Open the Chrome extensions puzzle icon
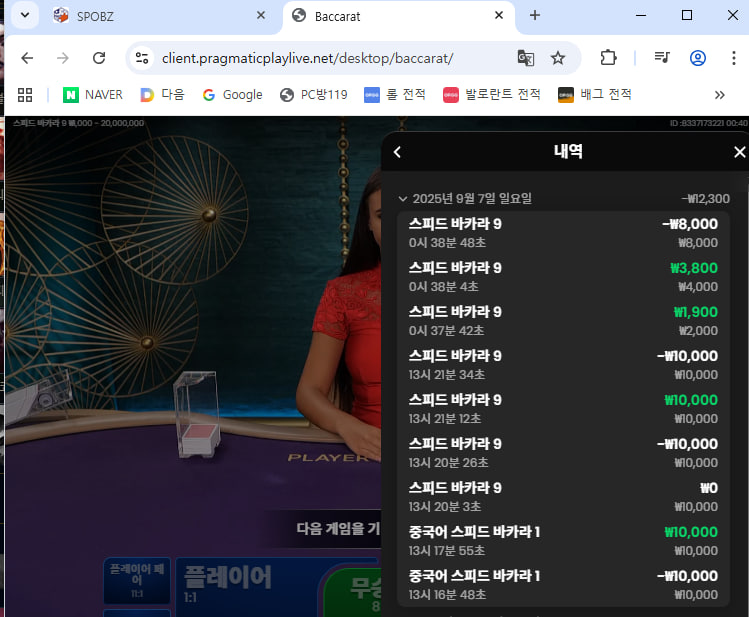749x617 pixels. (608, 58)
